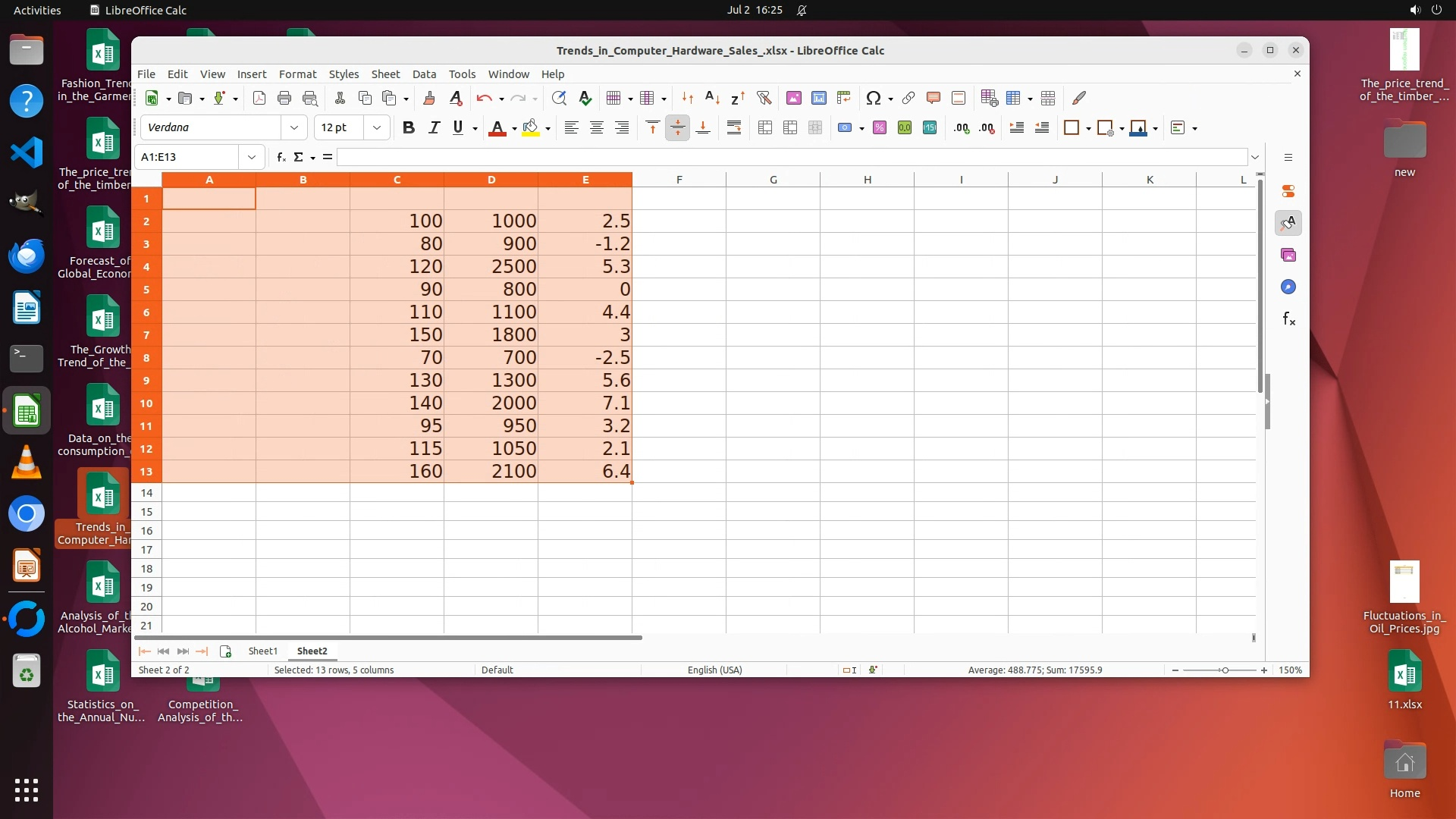Click the AutoFilter icon
1456x819 pixels.
click(x=764, y=98)
